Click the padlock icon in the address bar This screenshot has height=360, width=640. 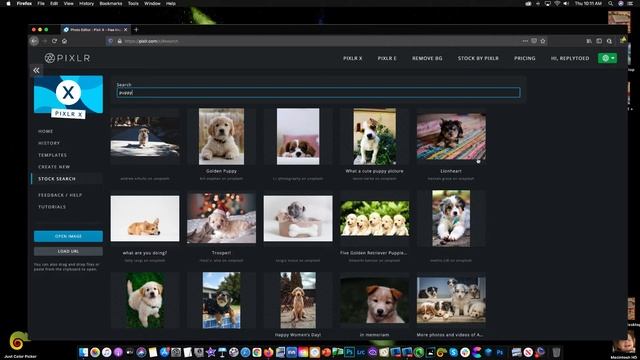point(120,41)
